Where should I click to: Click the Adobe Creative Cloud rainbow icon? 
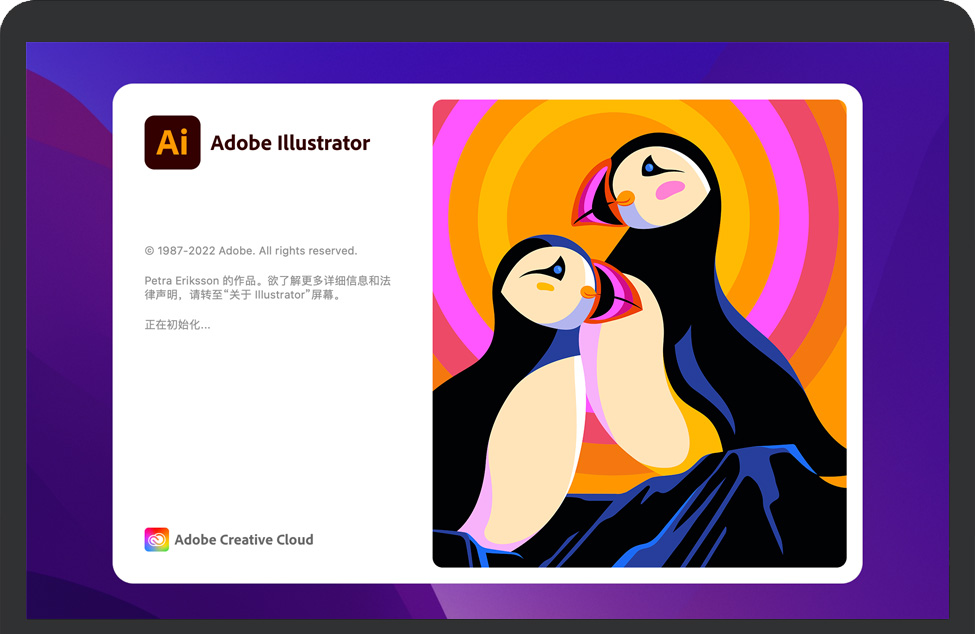pyautogui.click(x=156, y=539)
